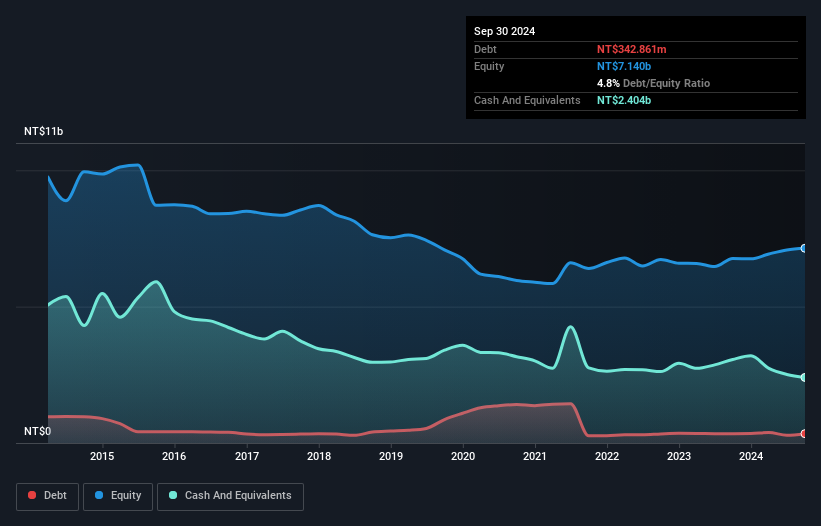Click the NT$0 y-axis label
This screenshot has height=526, width=821.
coord(38,431)
